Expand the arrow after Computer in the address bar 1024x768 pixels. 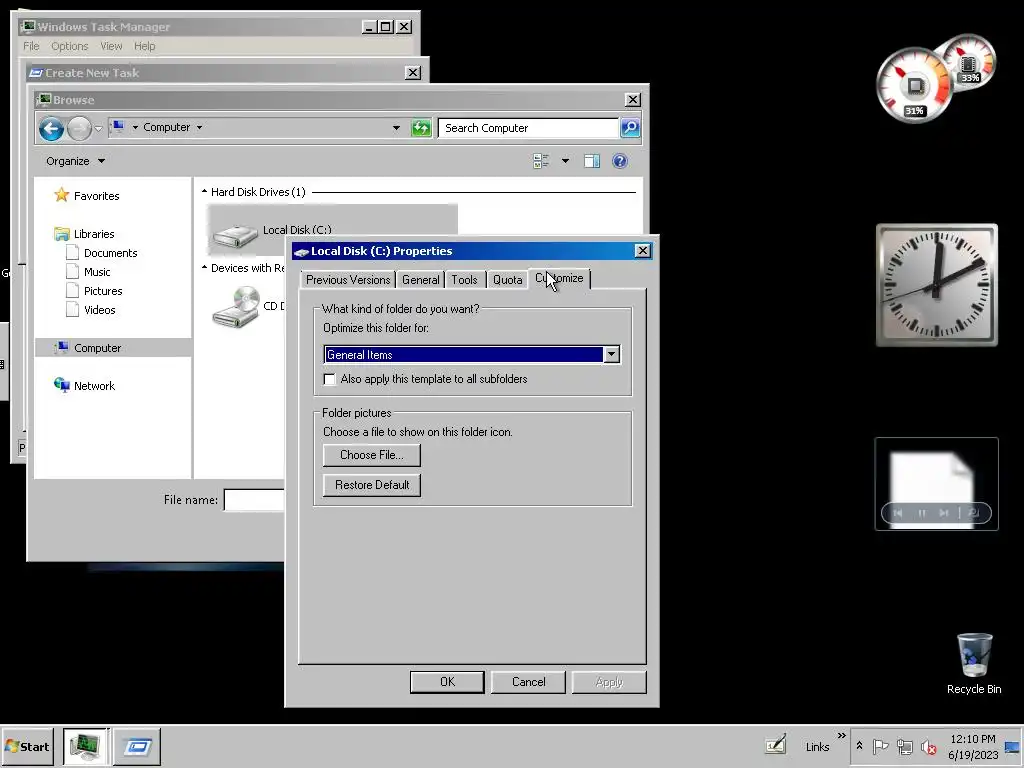[x=199, y=127]
